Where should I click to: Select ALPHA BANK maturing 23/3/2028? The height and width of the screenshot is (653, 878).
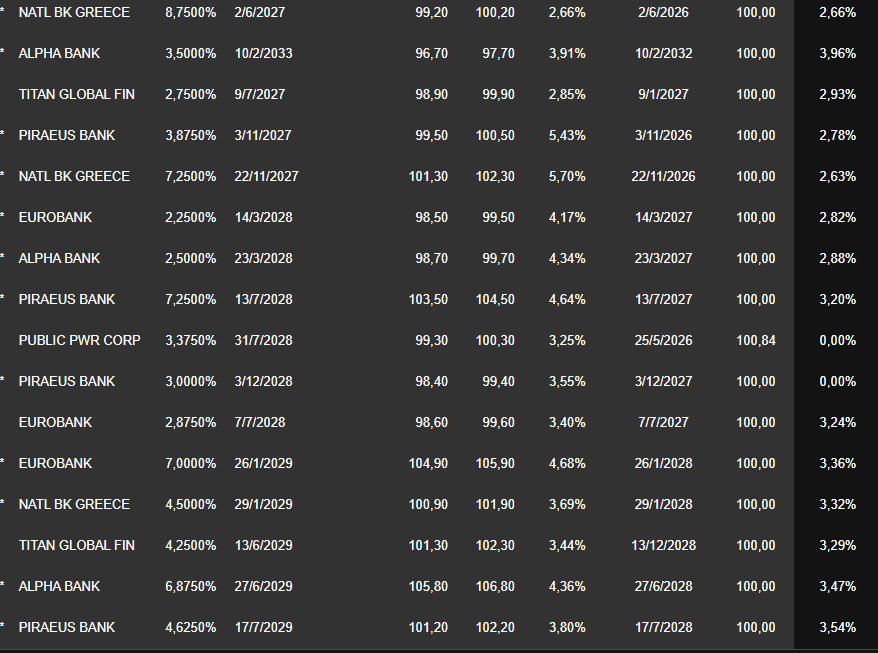(59, 258)
